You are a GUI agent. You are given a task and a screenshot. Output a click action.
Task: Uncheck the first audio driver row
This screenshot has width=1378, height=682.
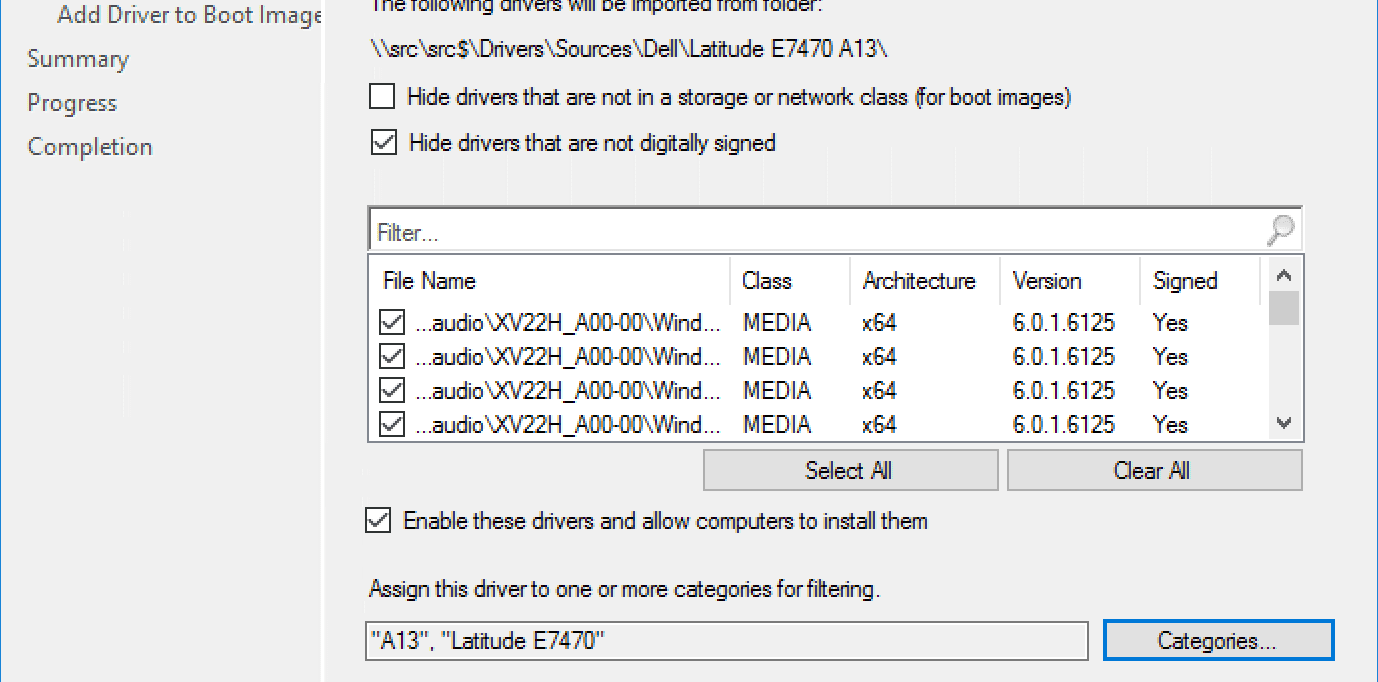[390, 322]
